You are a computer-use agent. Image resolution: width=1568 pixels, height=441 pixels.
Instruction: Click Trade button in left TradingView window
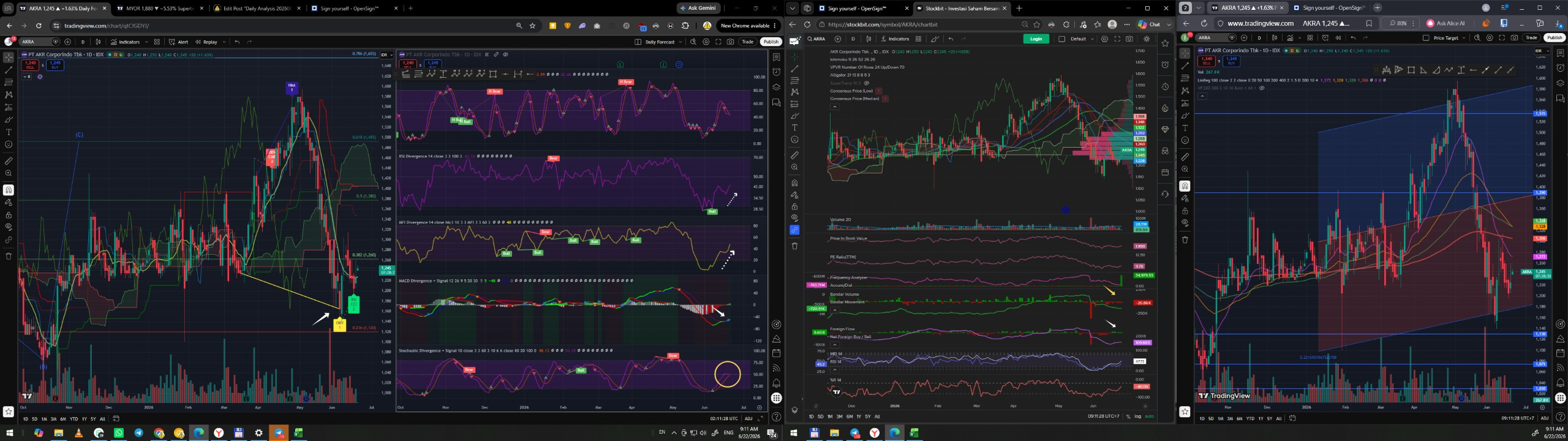tap(747, 42)
